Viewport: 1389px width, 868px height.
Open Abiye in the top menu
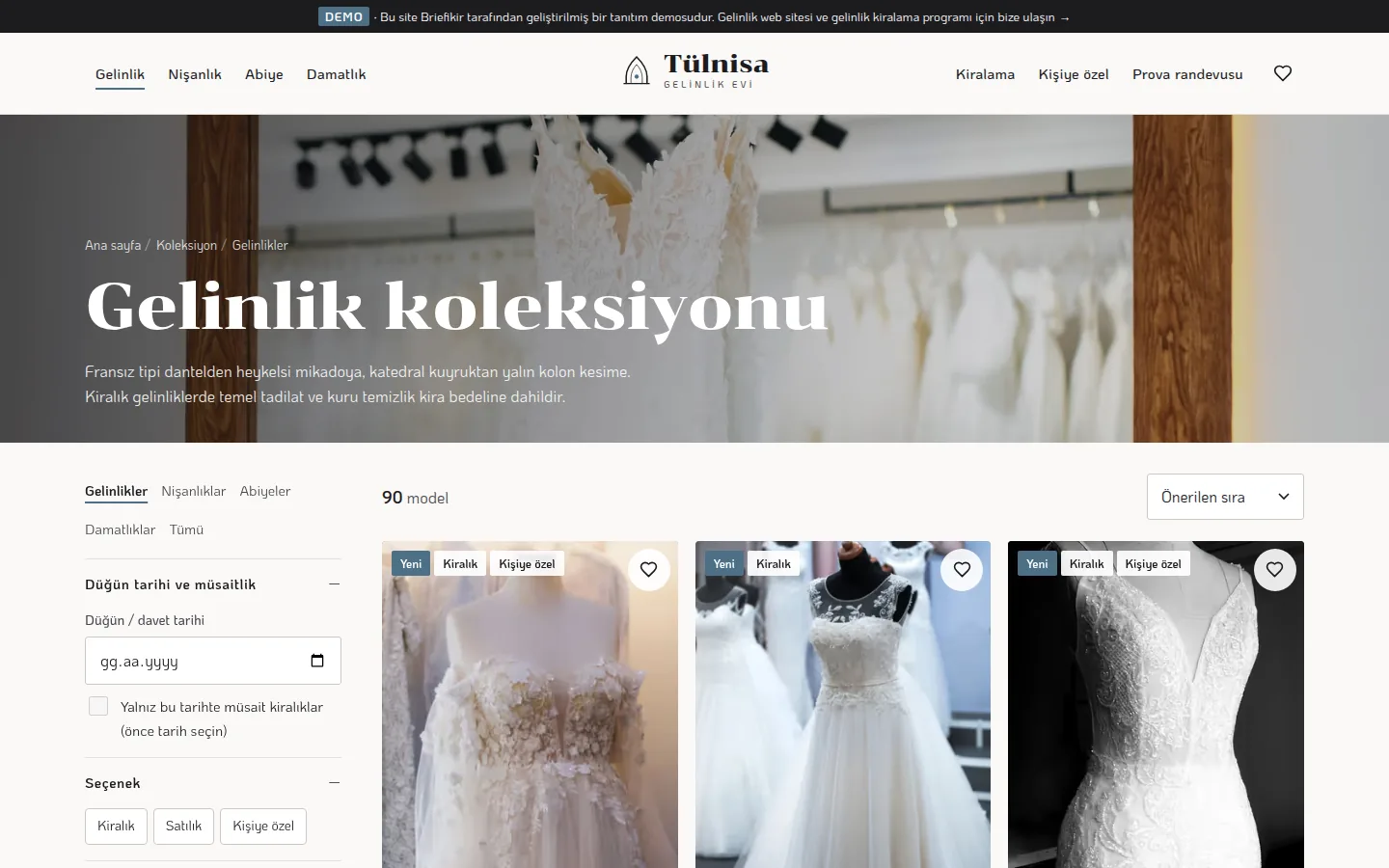[x=264, y=74]
